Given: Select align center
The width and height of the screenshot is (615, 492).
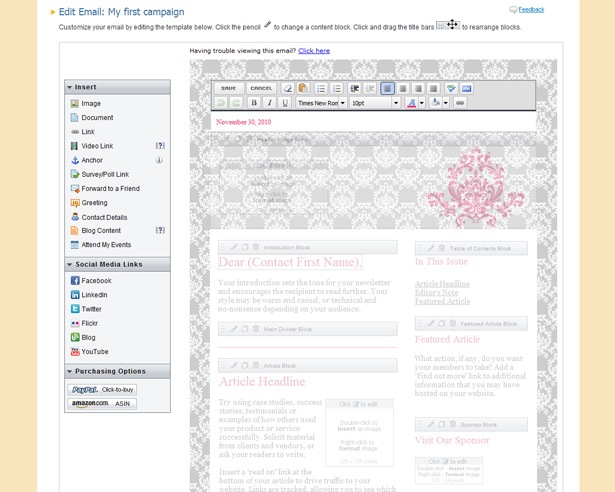Looking at the screenshot, I should (402, 89).
